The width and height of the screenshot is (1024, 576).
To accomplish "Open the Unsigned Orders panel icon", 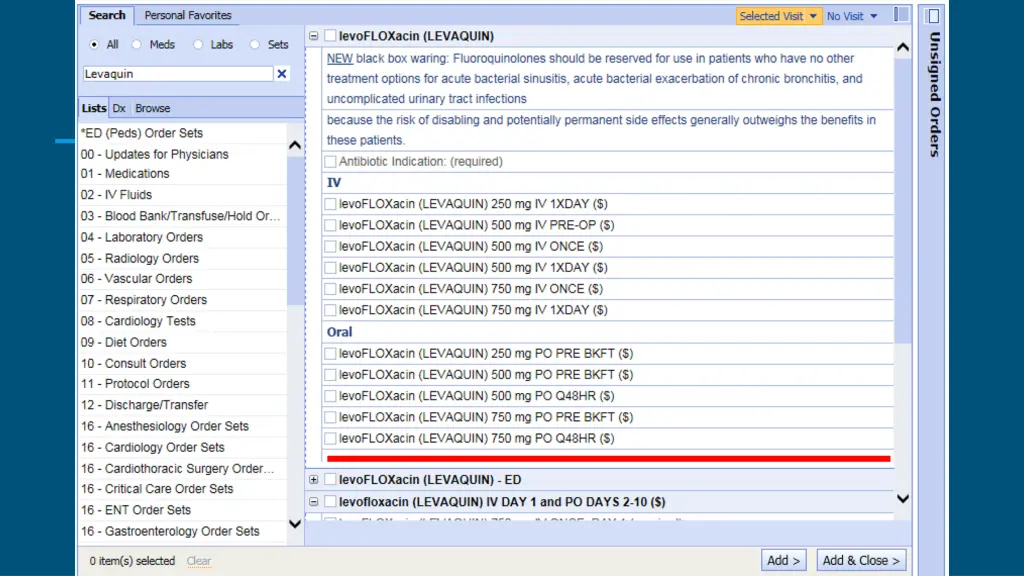I will click(933, 16).
